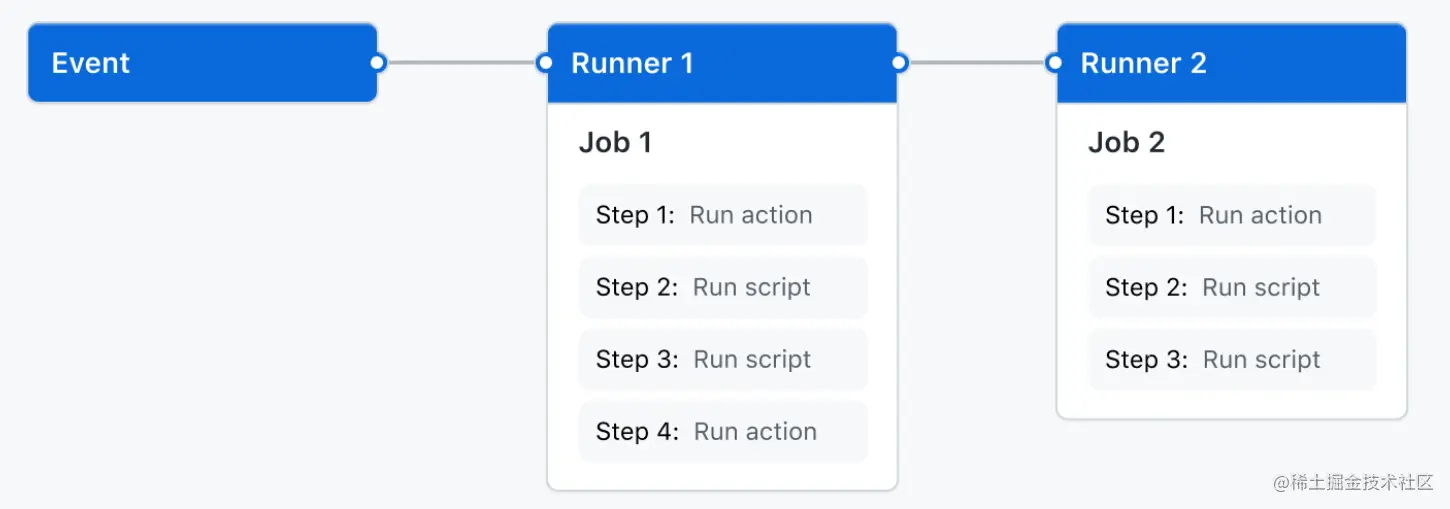Click Runner 2's left connector dot
1450x509 pixels.
pos(1054,63)
